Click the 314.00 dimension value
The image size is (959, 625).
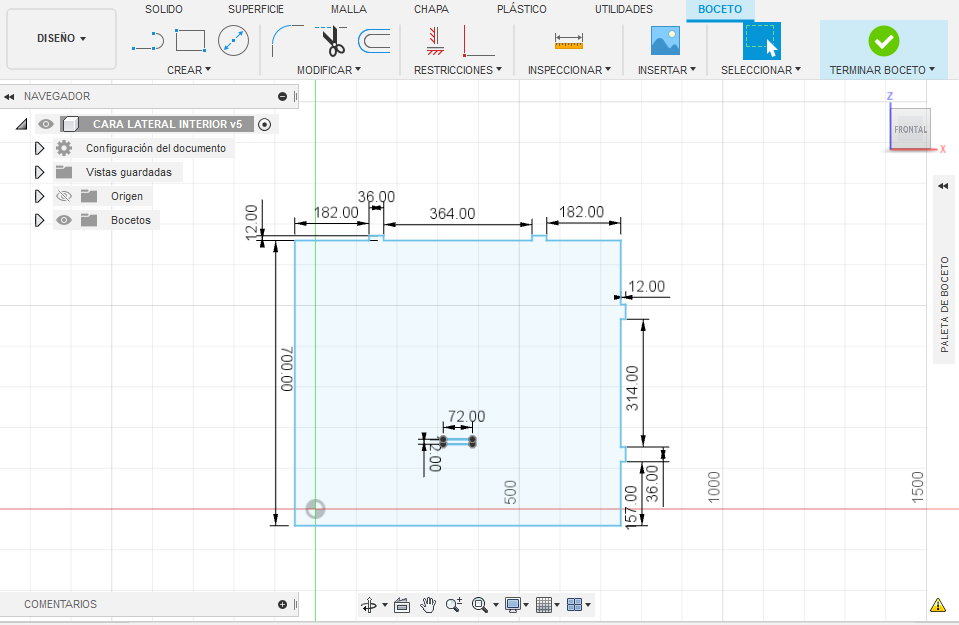632,388
